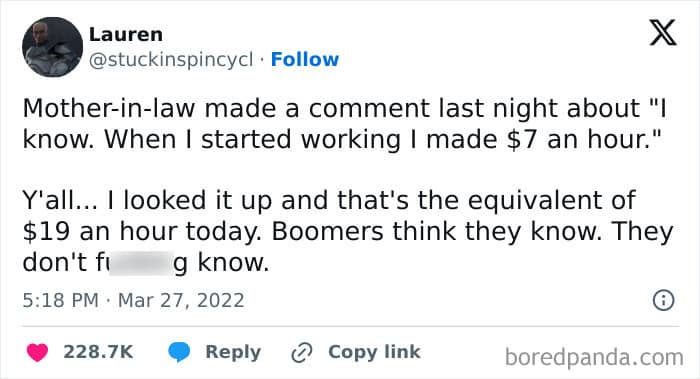Click the X logo in the corner
The height and width of the screenshot is (379, 700).
click(663, 33)
